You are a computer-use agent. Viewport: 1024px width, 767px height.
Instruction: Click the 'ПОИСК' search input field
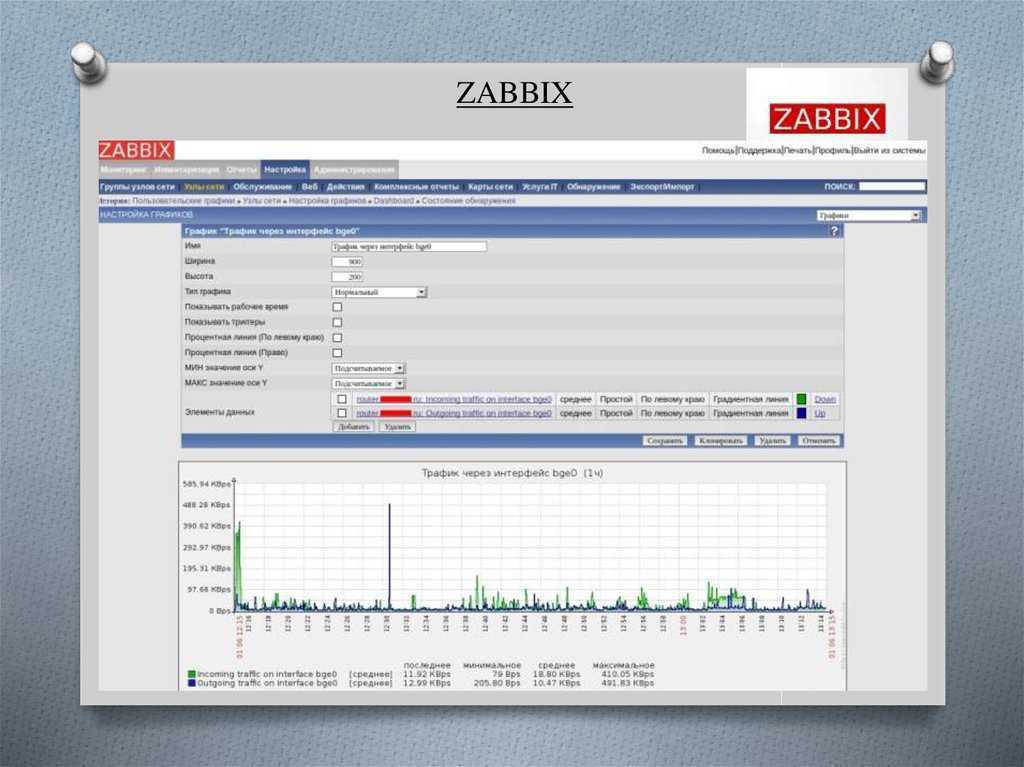click(x=891, y=187)
